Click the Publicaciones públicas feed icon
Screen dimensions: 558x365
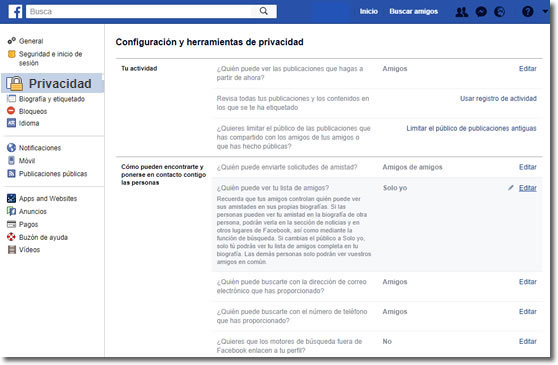click(11, 174)
